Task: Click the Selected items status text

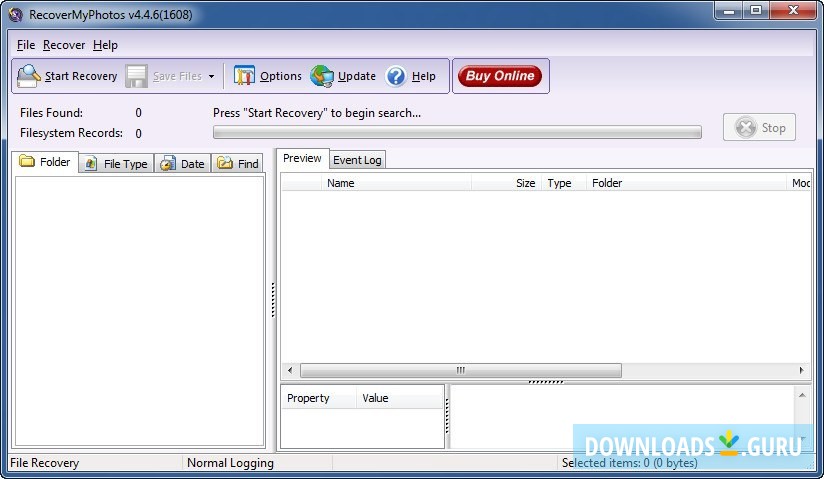Action: (x=630, y=463)
